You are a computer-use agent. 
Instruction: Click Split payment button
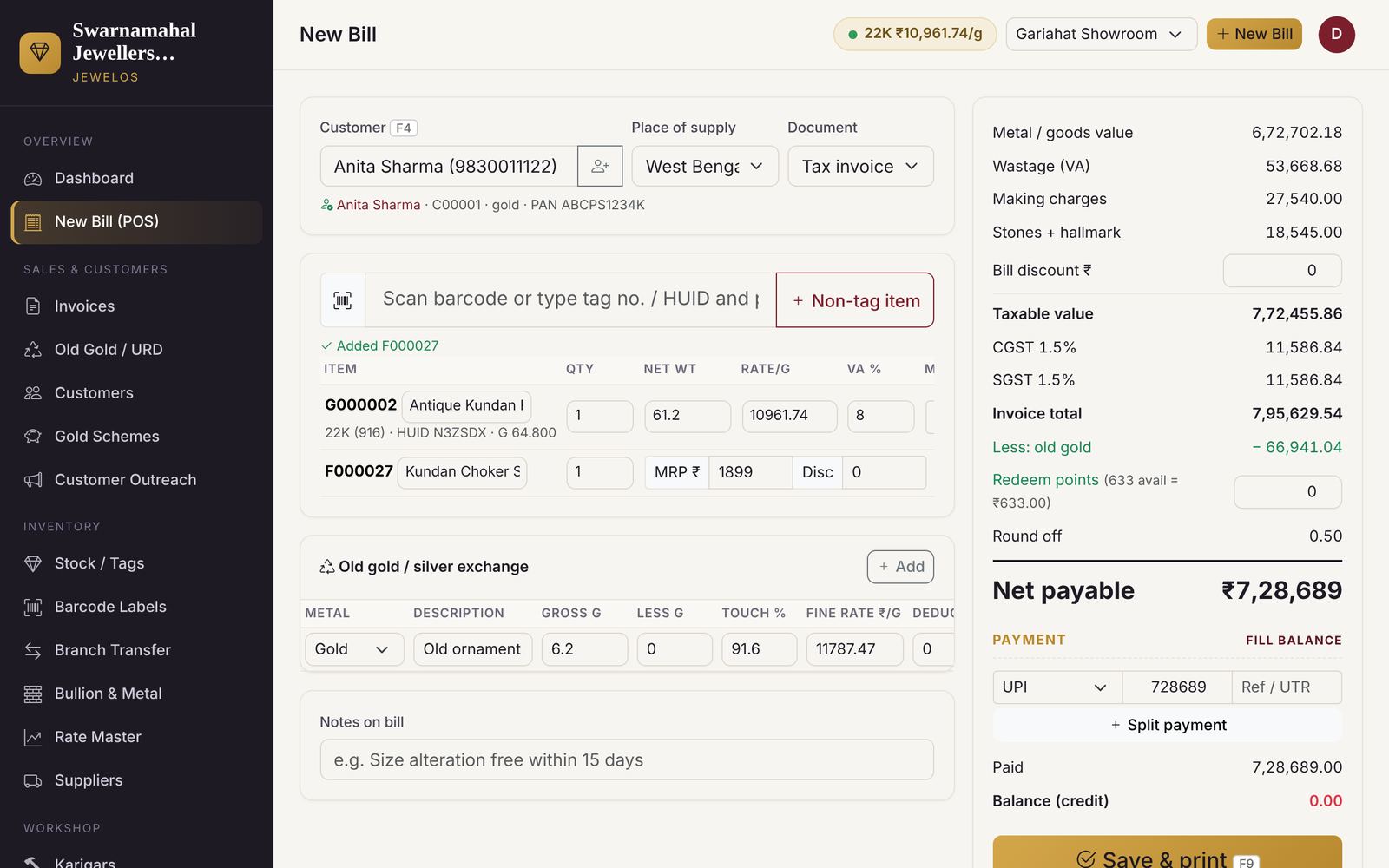point(1168,725)
